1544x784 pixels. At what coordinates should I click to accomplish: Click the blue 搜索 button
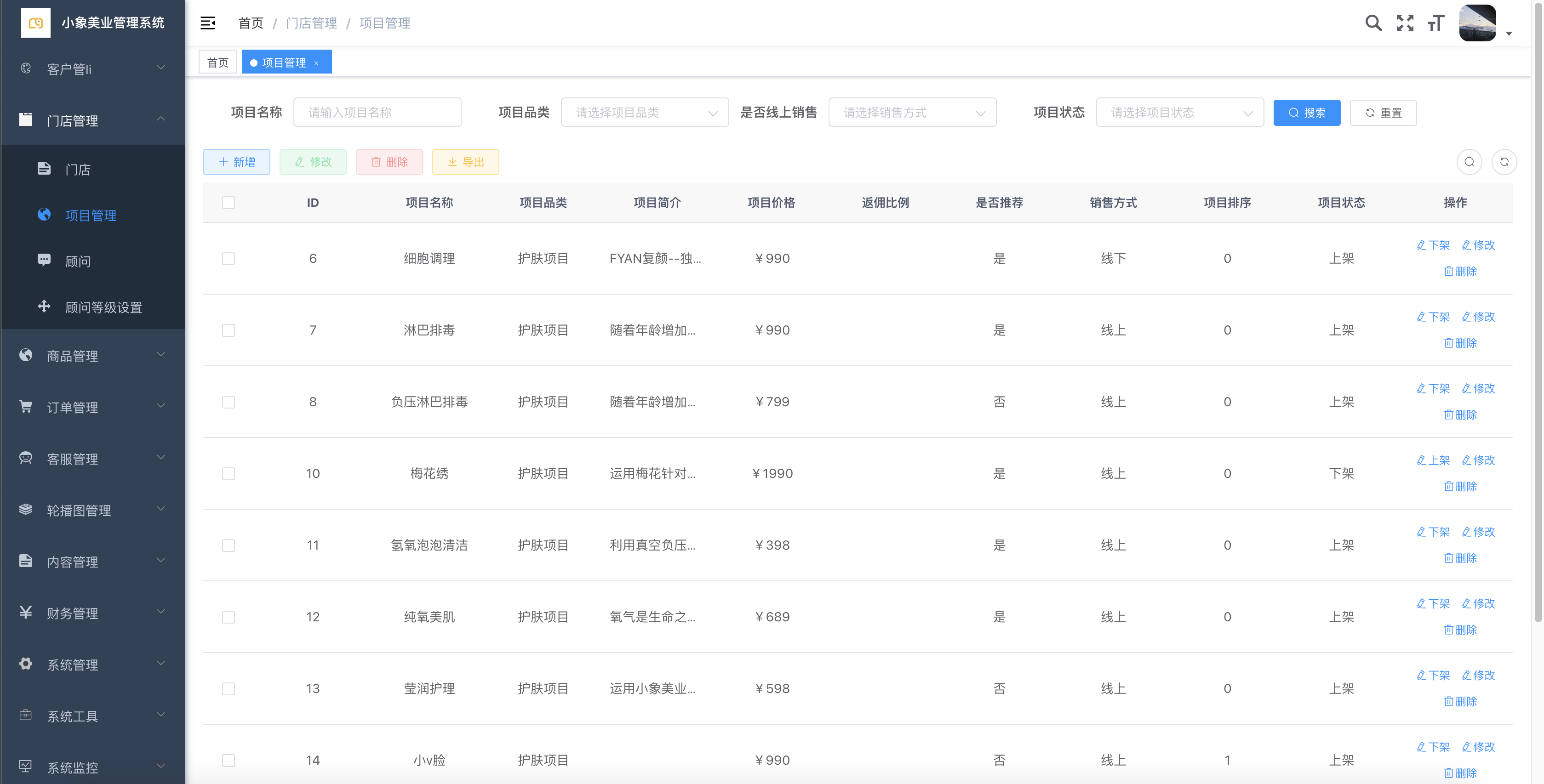click(1307, 113)
